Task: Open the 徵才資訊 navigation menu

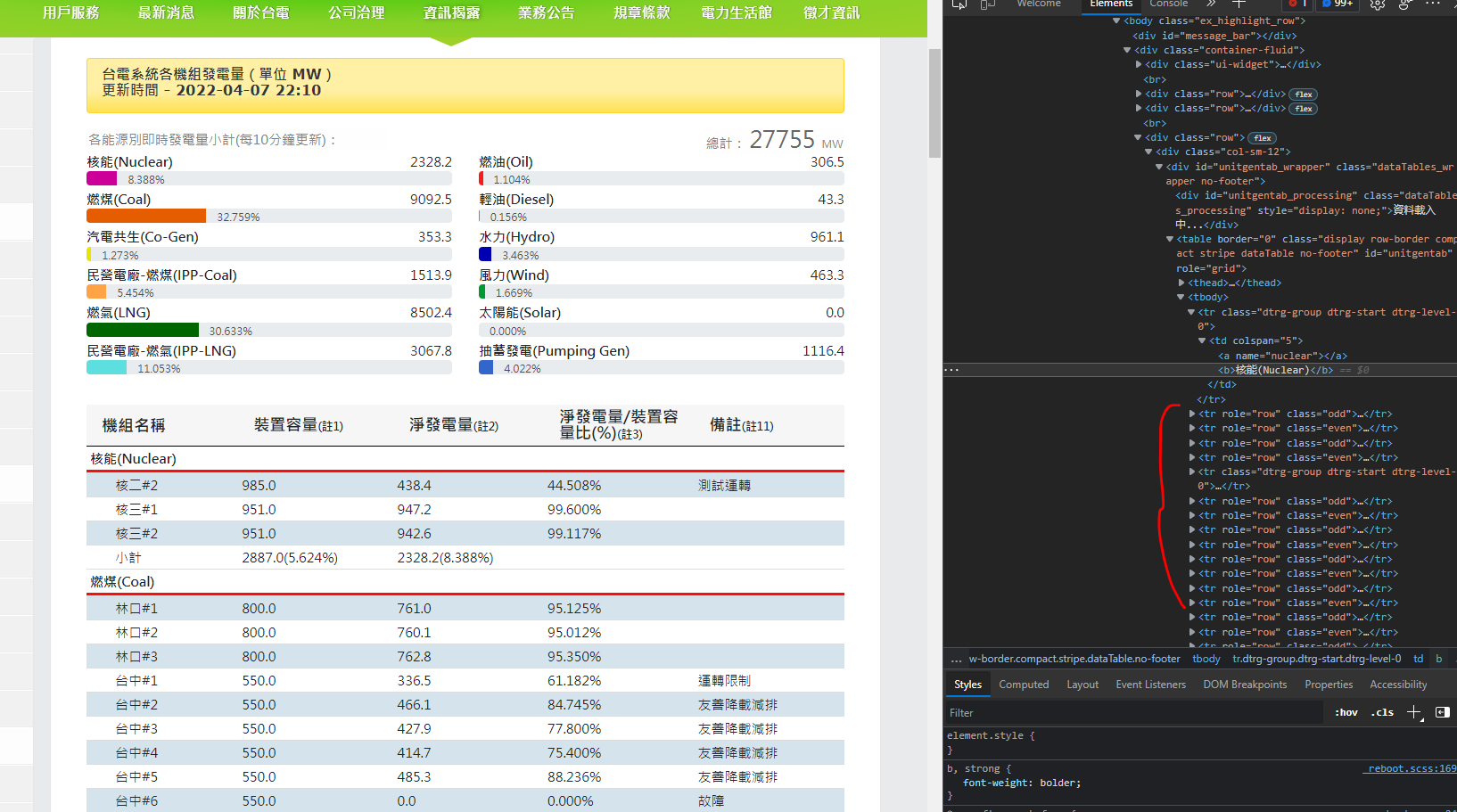Action: point(832,12)
